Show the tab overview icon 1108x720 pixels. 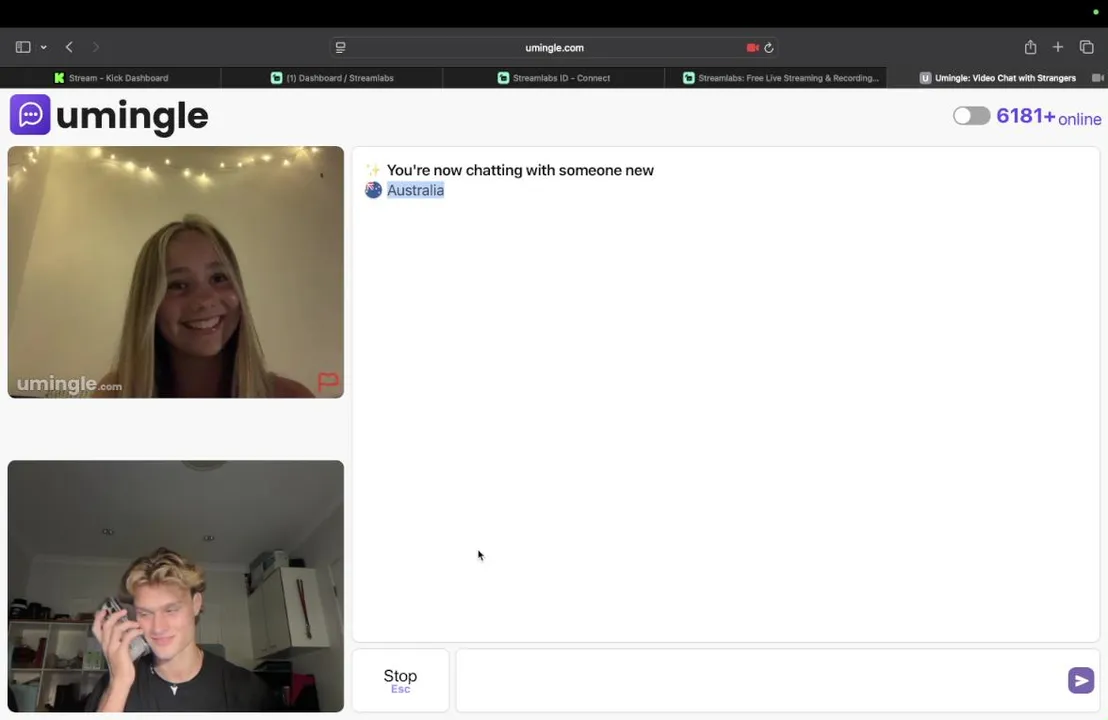pos(1087,47)
